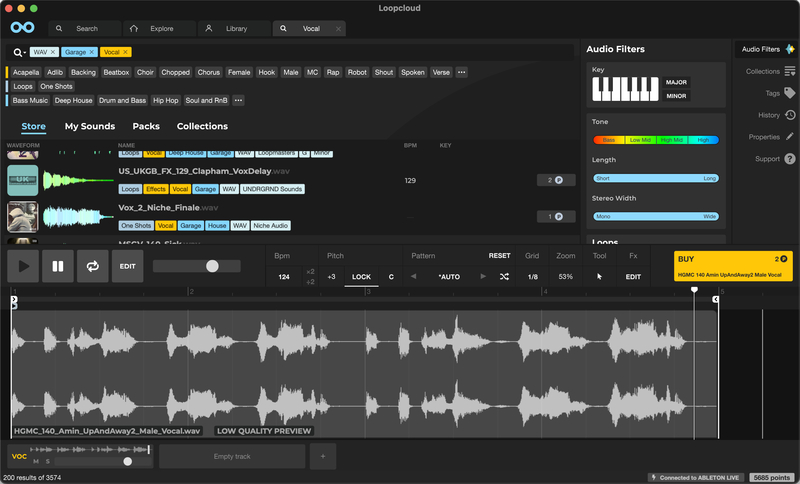Screen dimensions: 800x484
Task: Expand more genre tags after Soul and RnB
Action: tap(238, 101)
